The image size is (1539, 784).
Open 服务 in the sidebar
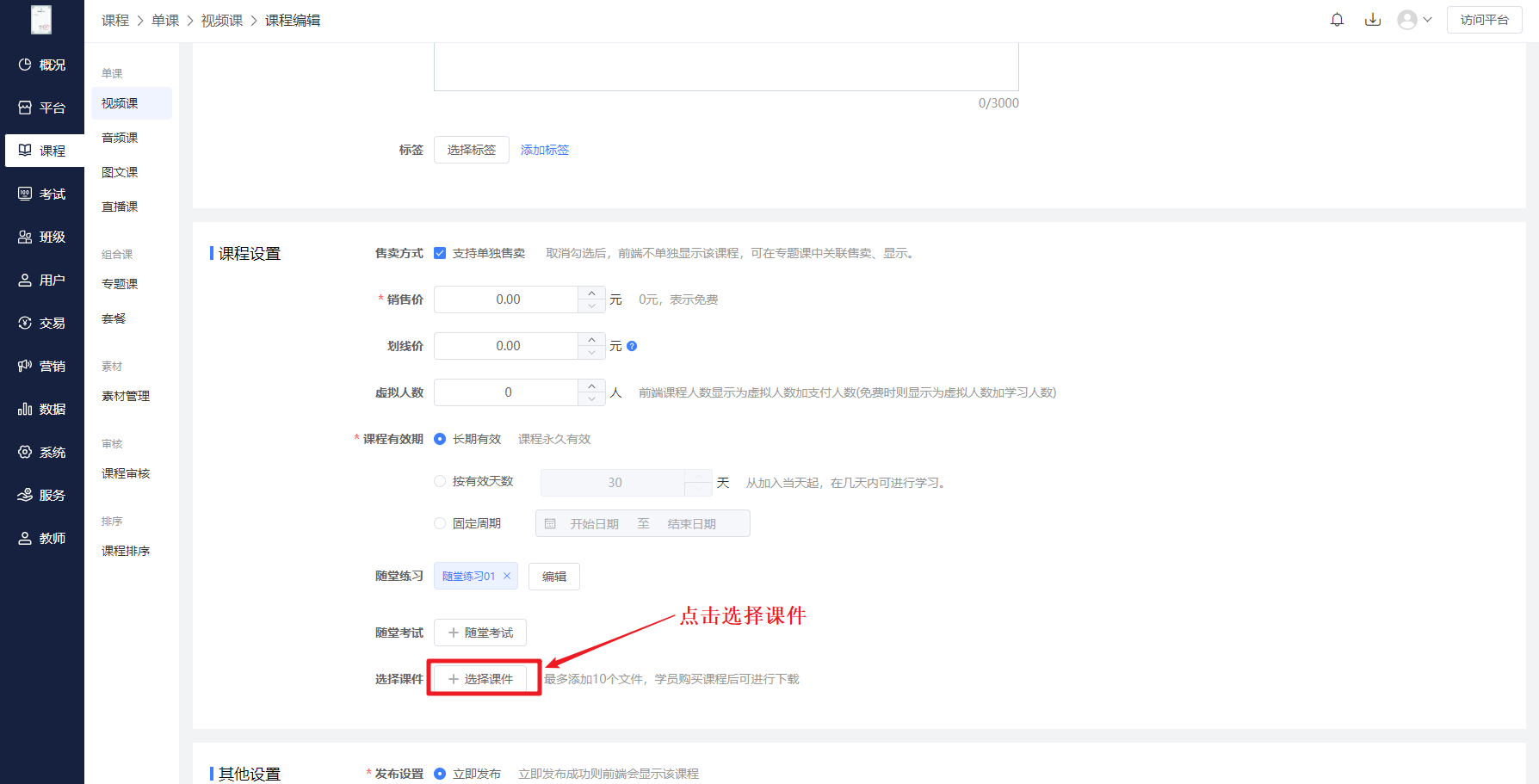(x=42, y=495)
